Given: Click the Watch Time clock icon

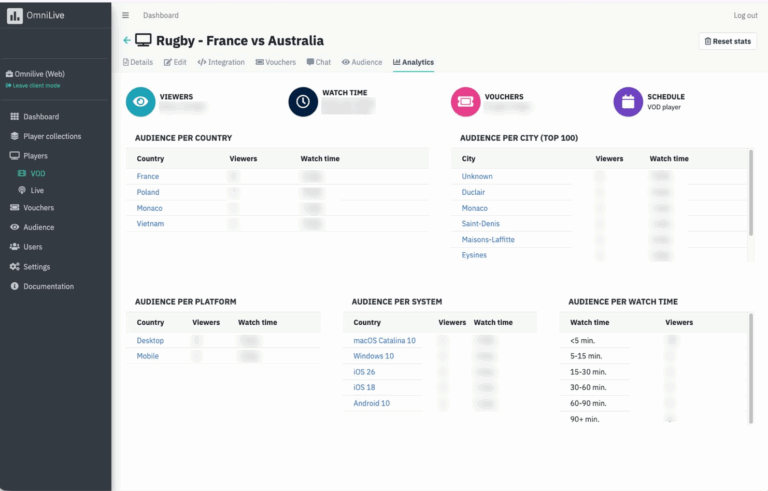Looking at the screenshot, I should coord(303,101).
